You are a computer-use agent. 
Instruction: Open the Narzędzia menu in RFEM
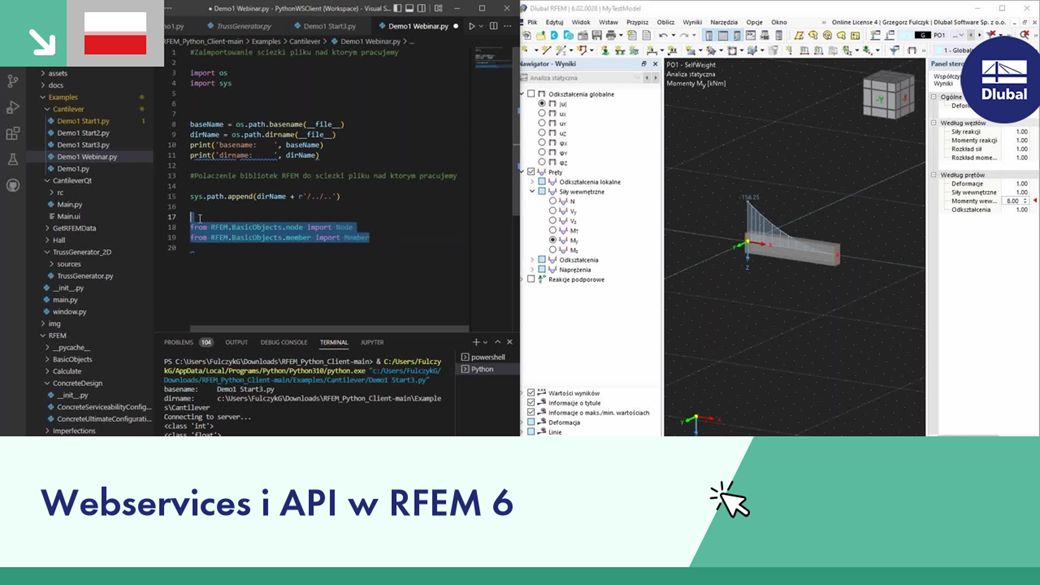click(x=724, y=22)
